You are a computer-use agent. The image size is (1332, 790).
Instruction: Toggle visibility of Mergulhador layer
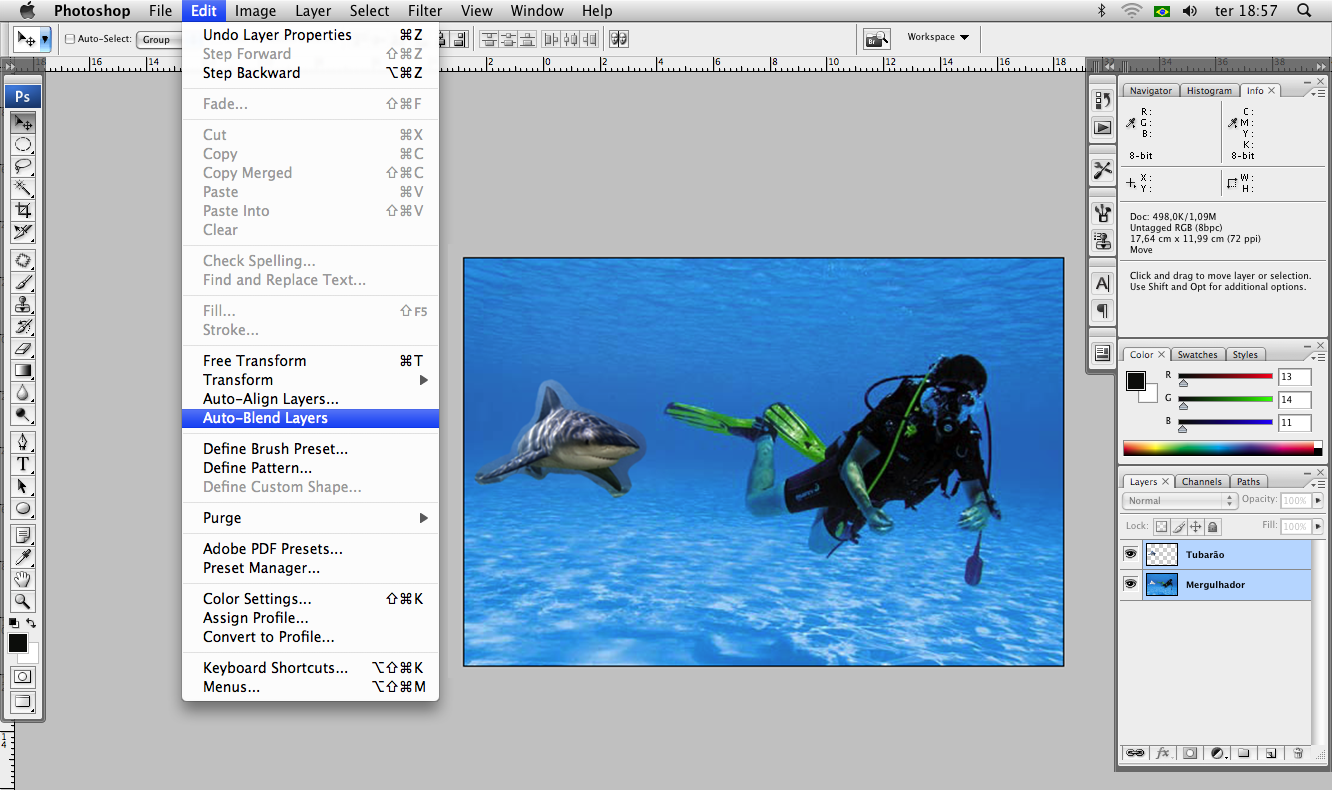pyautogui.click(x=1130, y=584)
